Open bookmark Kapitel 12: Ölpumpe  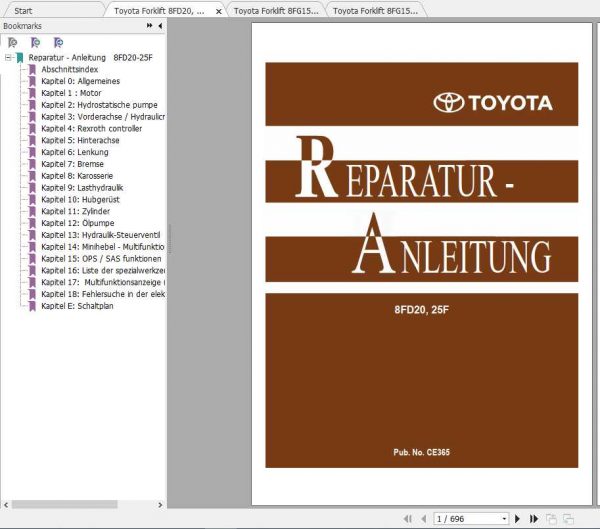[78, 223]
